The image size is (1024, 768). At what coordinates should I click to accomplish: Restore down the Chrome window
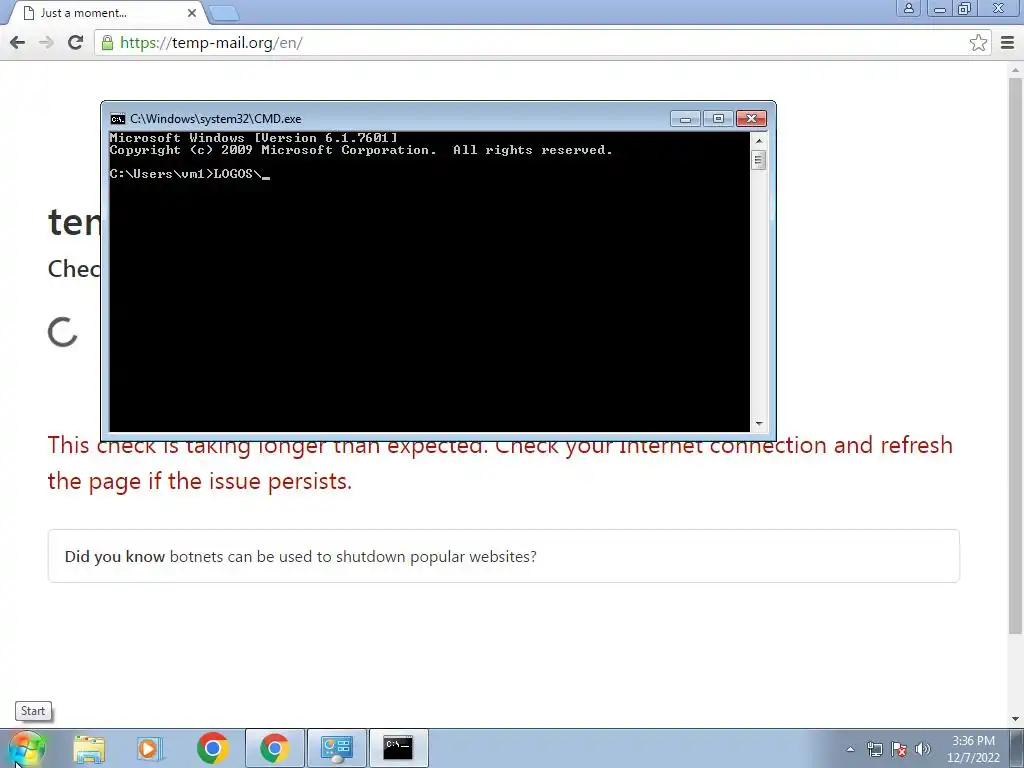964,8
